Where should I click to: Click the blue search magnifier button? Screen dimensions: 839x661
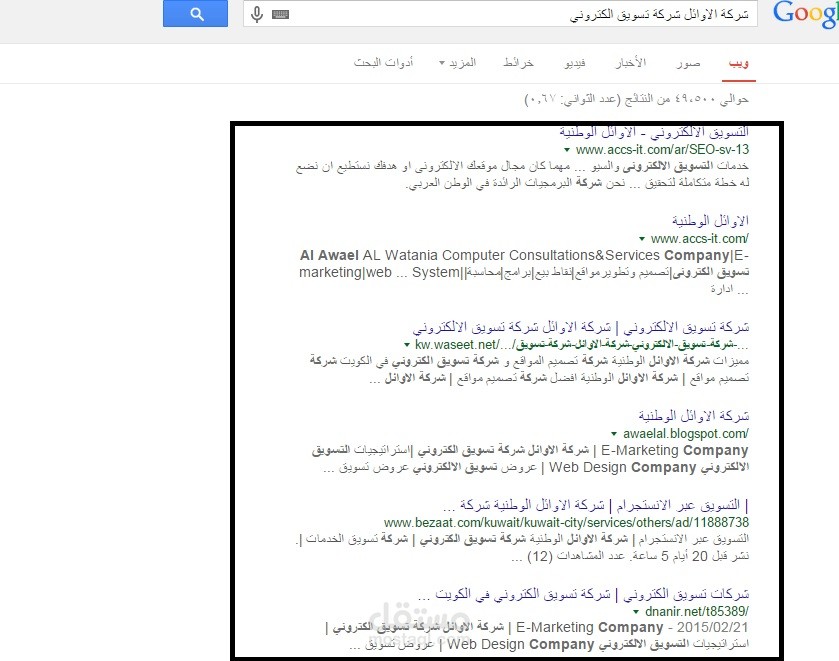tap(195, 13)
